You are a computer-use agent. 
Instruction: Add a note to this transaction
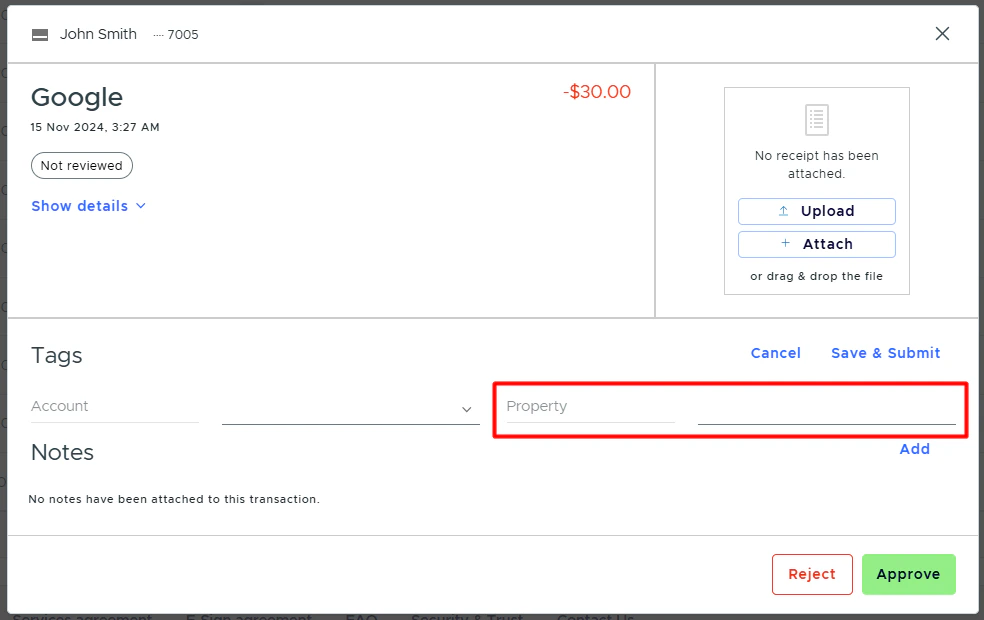[x=914, y=449]
